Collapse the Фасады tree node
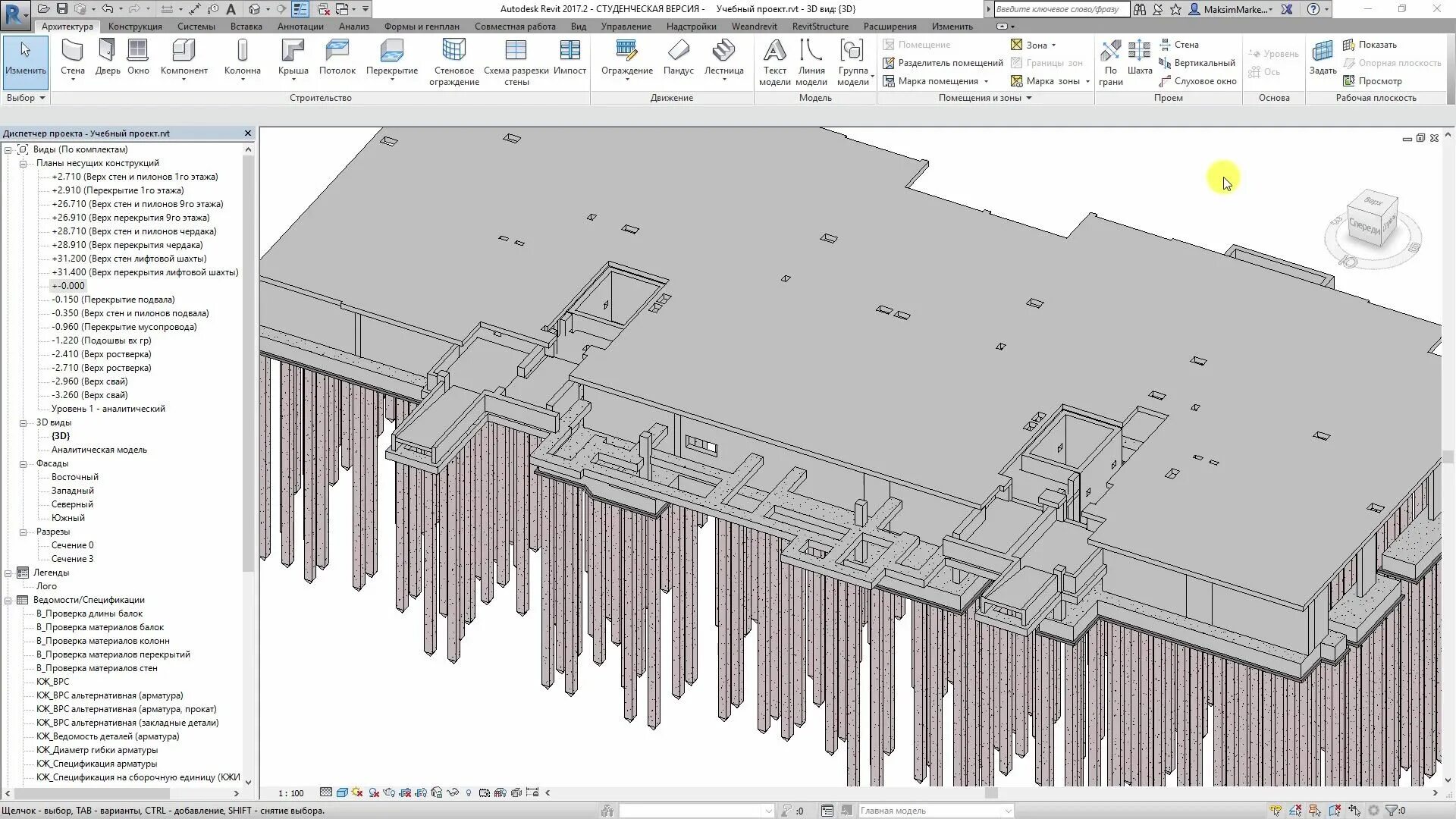 click(x=23, y=463)
